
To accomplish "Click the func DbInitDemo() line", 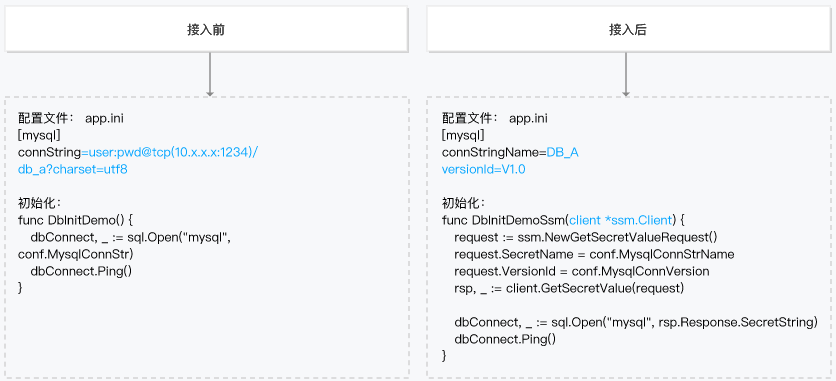I will (75, 220).
